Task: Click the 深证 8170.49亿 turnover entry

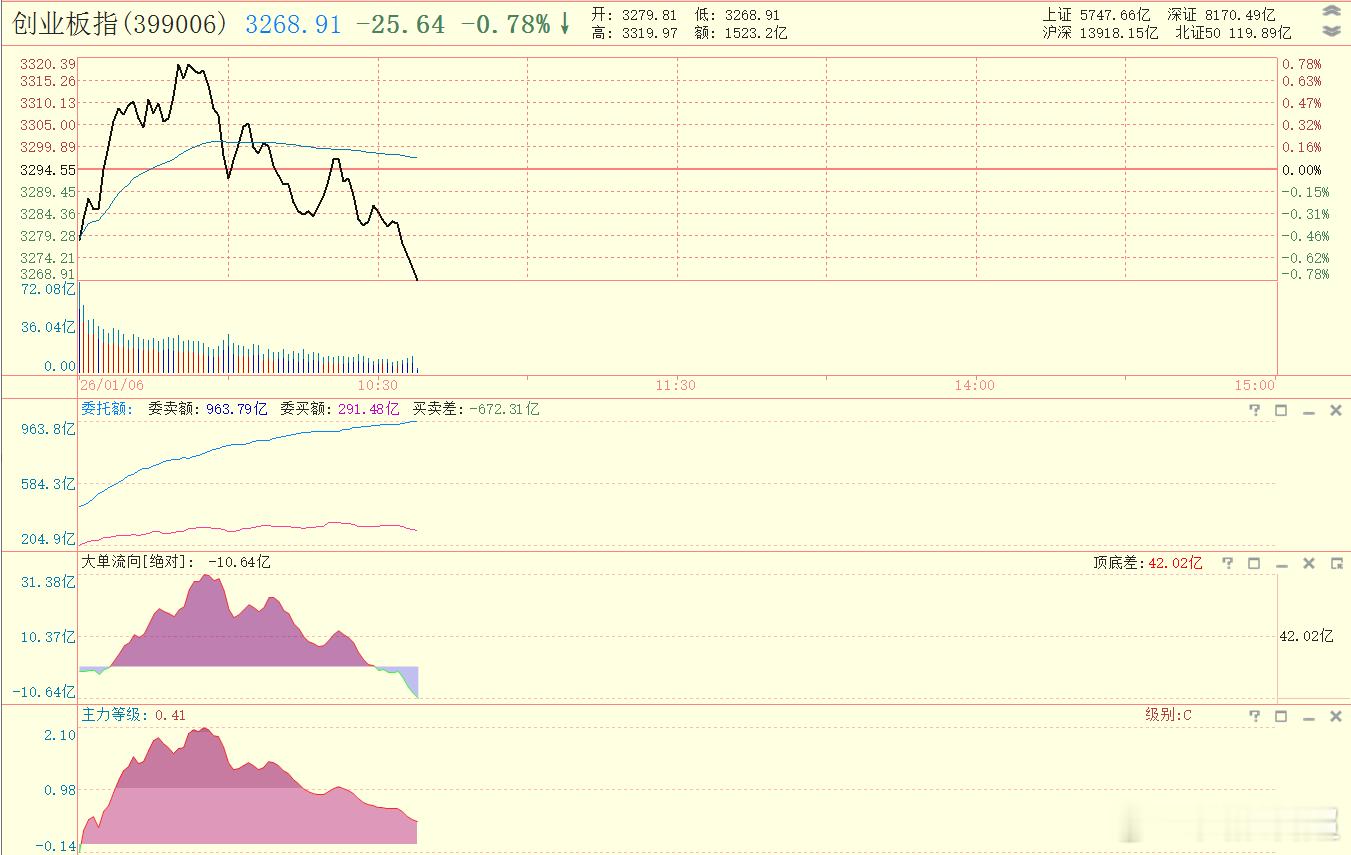Action: click(1221, 15)
